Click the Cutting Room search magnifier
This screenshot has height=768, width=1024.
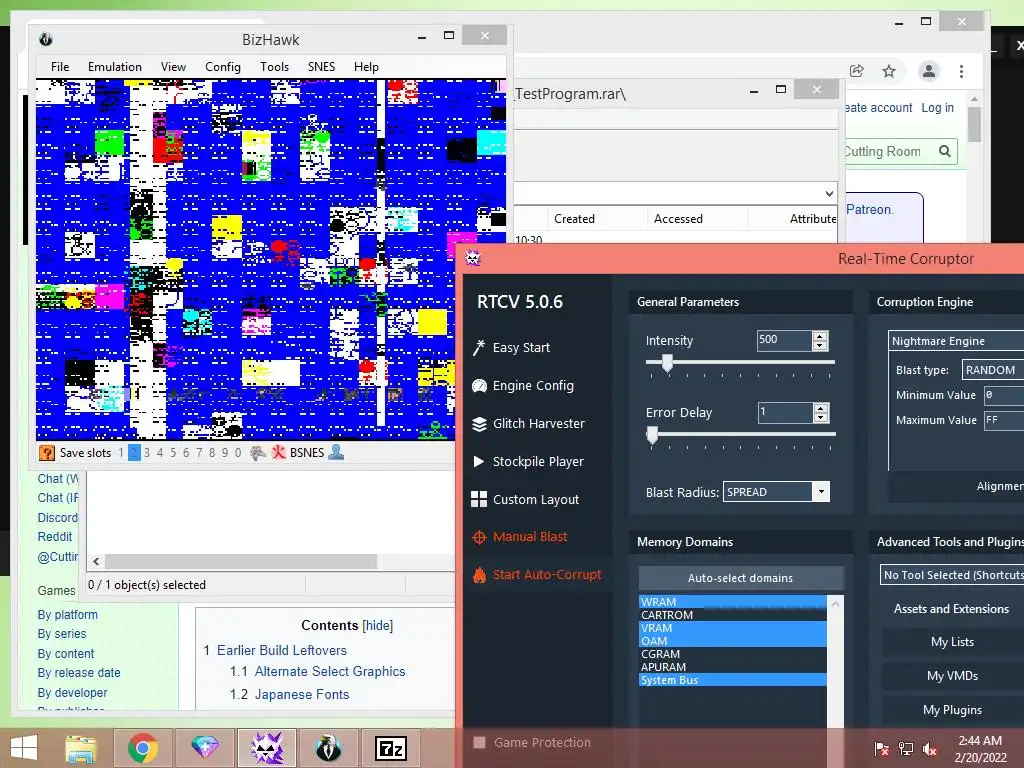(x=944, y=152)
